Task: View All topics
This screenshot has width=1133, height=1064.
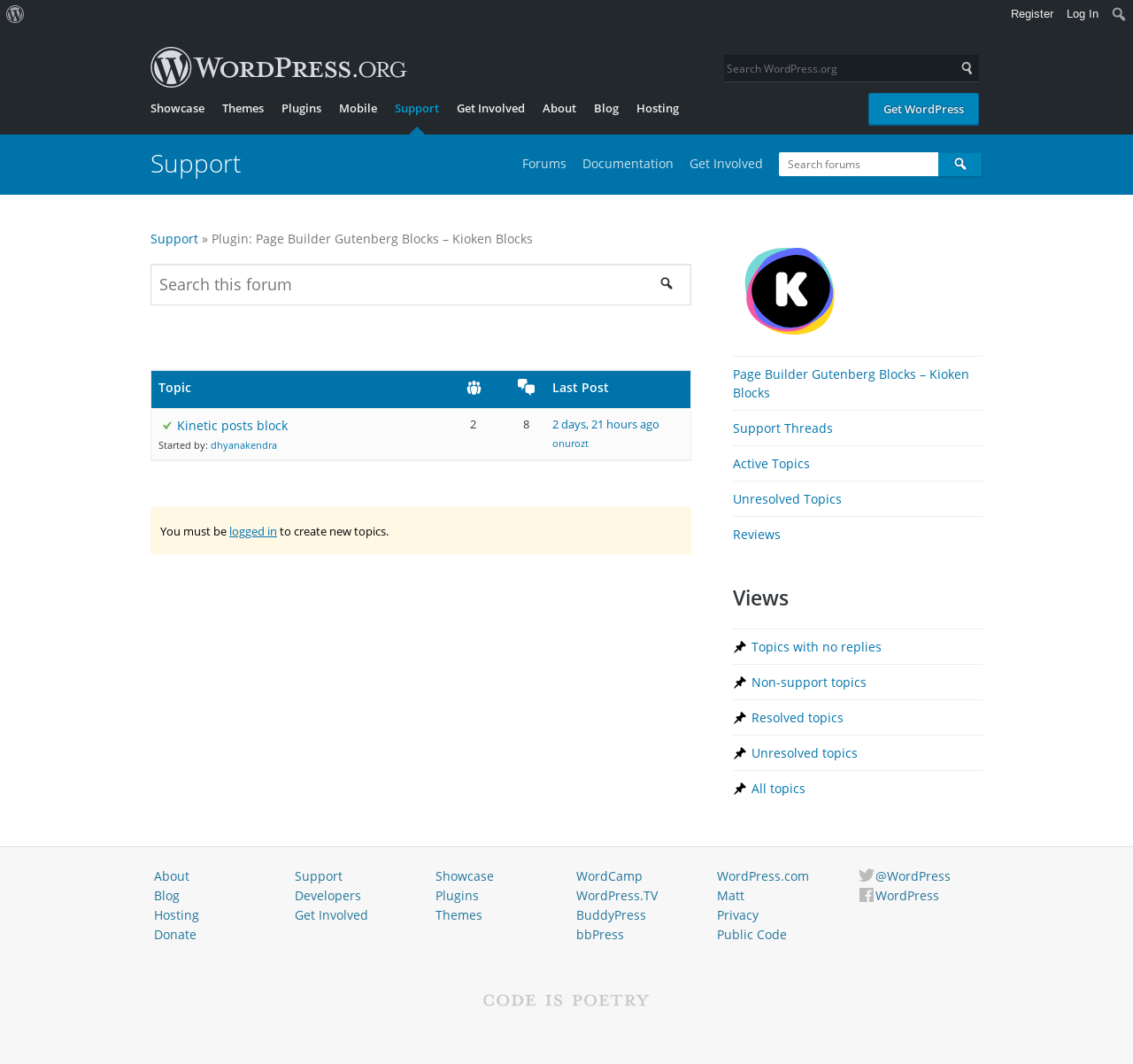Action: point(778,789)
